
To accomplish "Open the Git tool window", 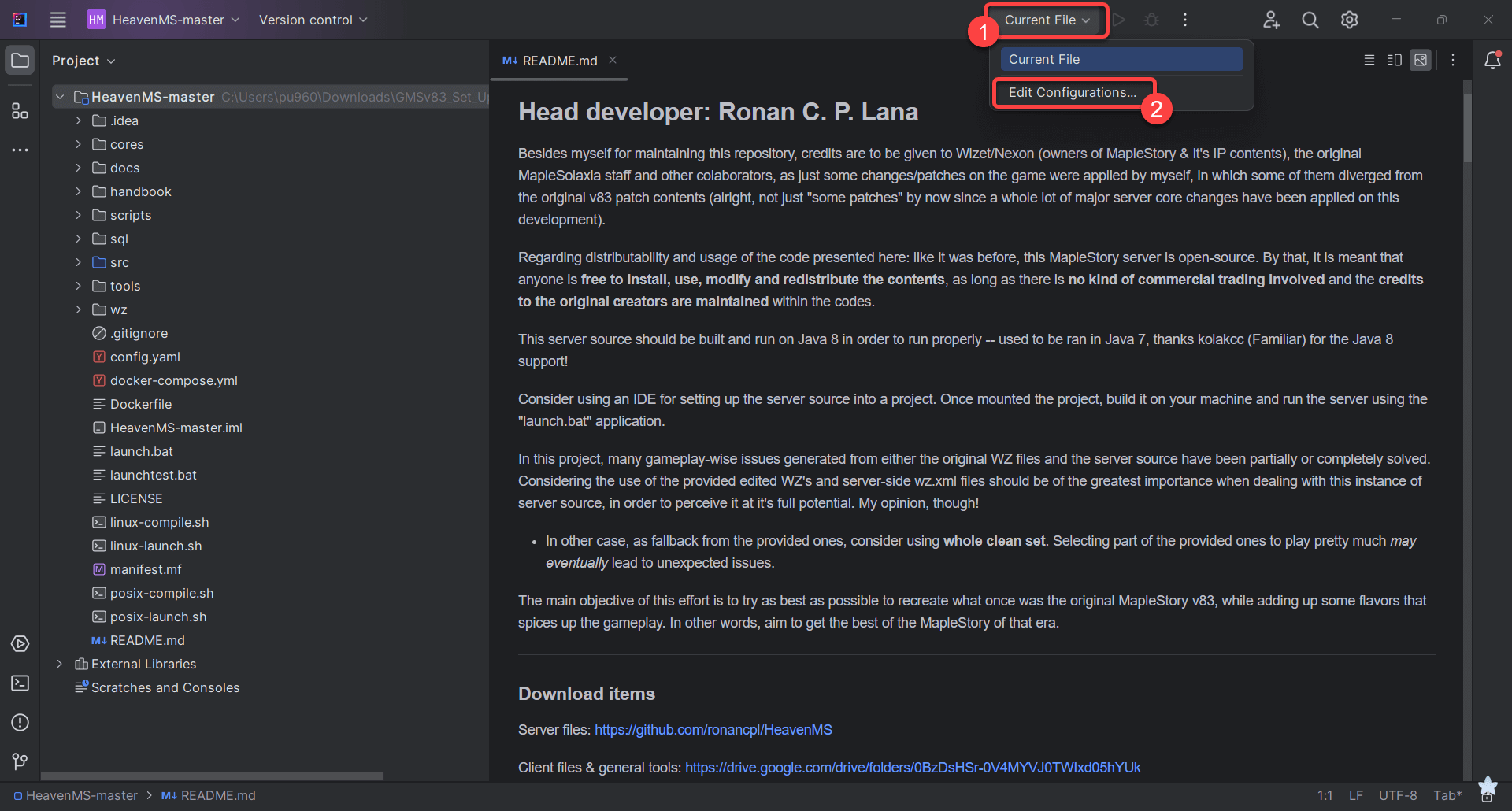I will [x=20, y=761].
